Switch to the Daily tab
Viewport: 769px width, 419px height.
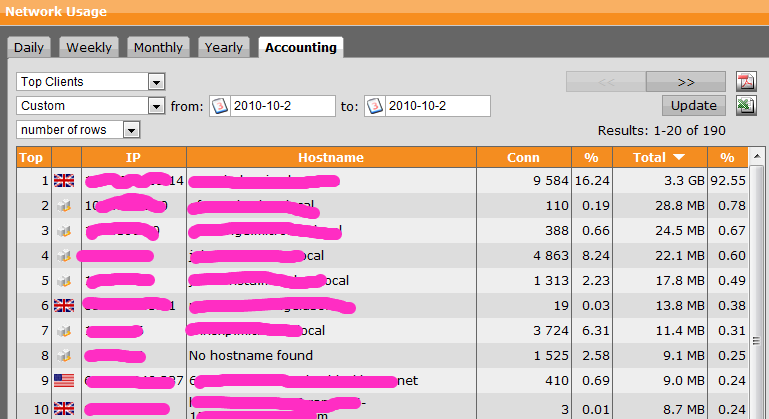pyautogui.click(x=30, y=47)
